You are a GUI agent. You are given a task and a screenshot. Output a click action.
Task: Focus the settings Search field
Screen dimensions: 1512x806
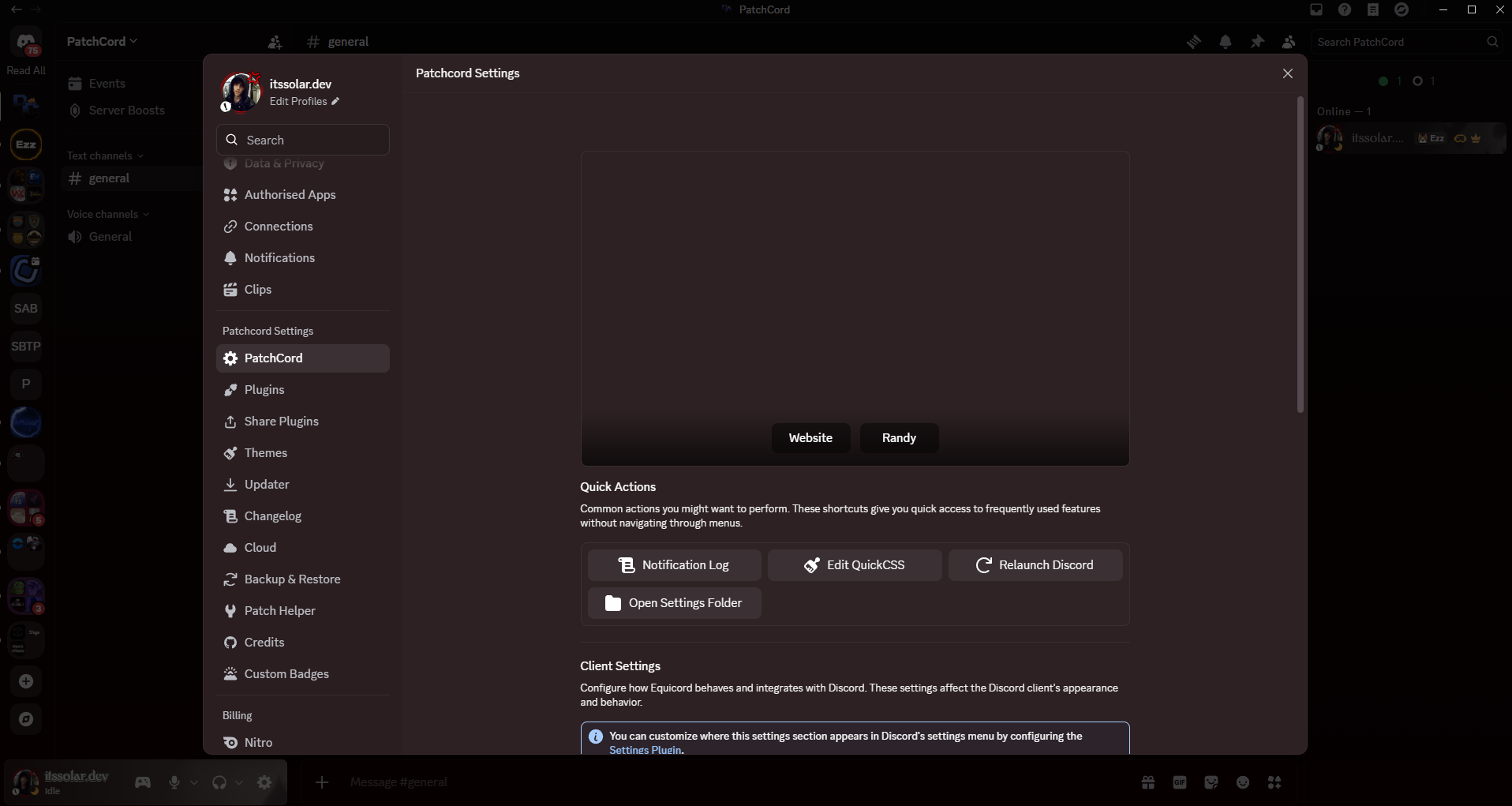303,140
